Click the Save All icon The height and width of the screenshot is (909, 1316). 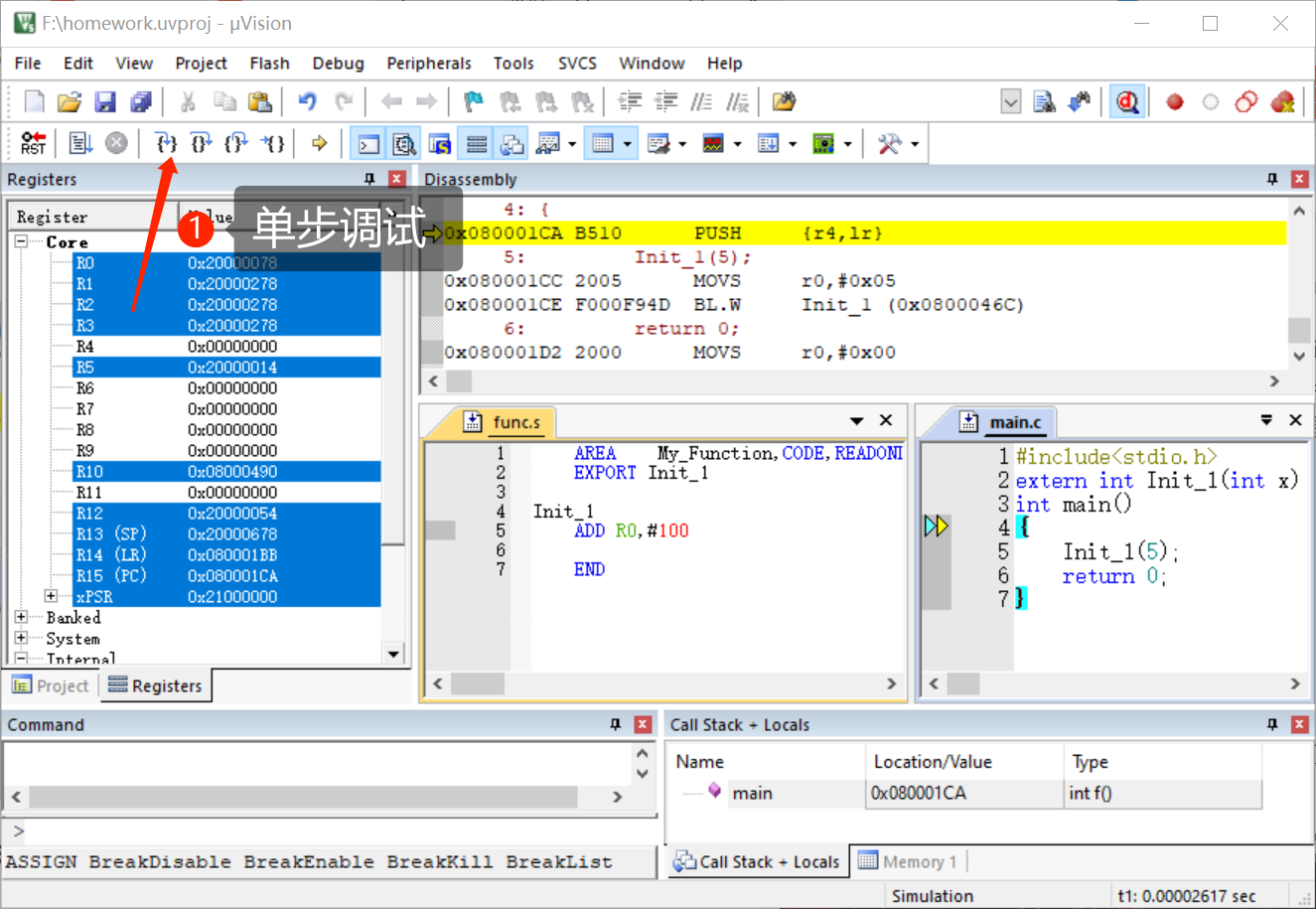(x=141, y=101)
